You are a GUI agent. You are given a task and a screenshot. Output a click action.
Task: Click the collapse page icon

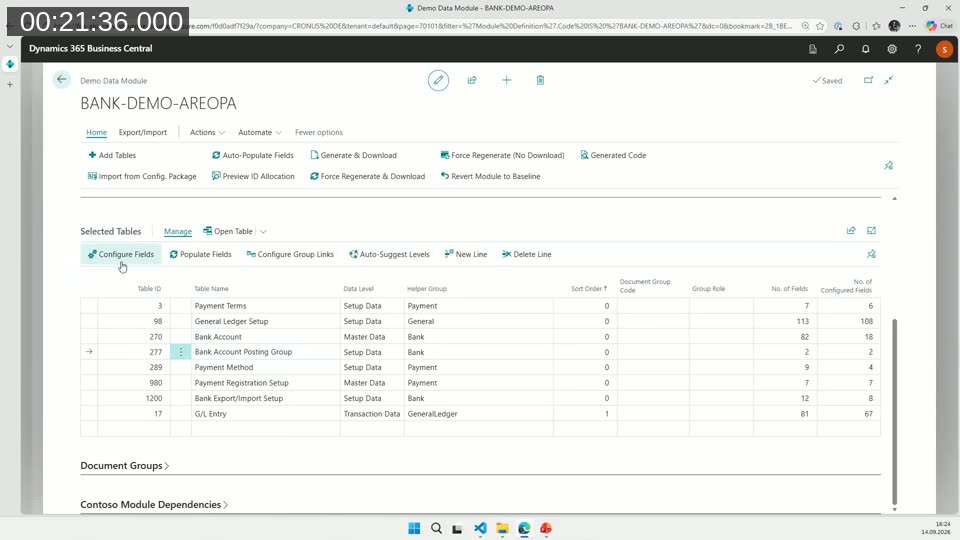(x=889, y=80)
